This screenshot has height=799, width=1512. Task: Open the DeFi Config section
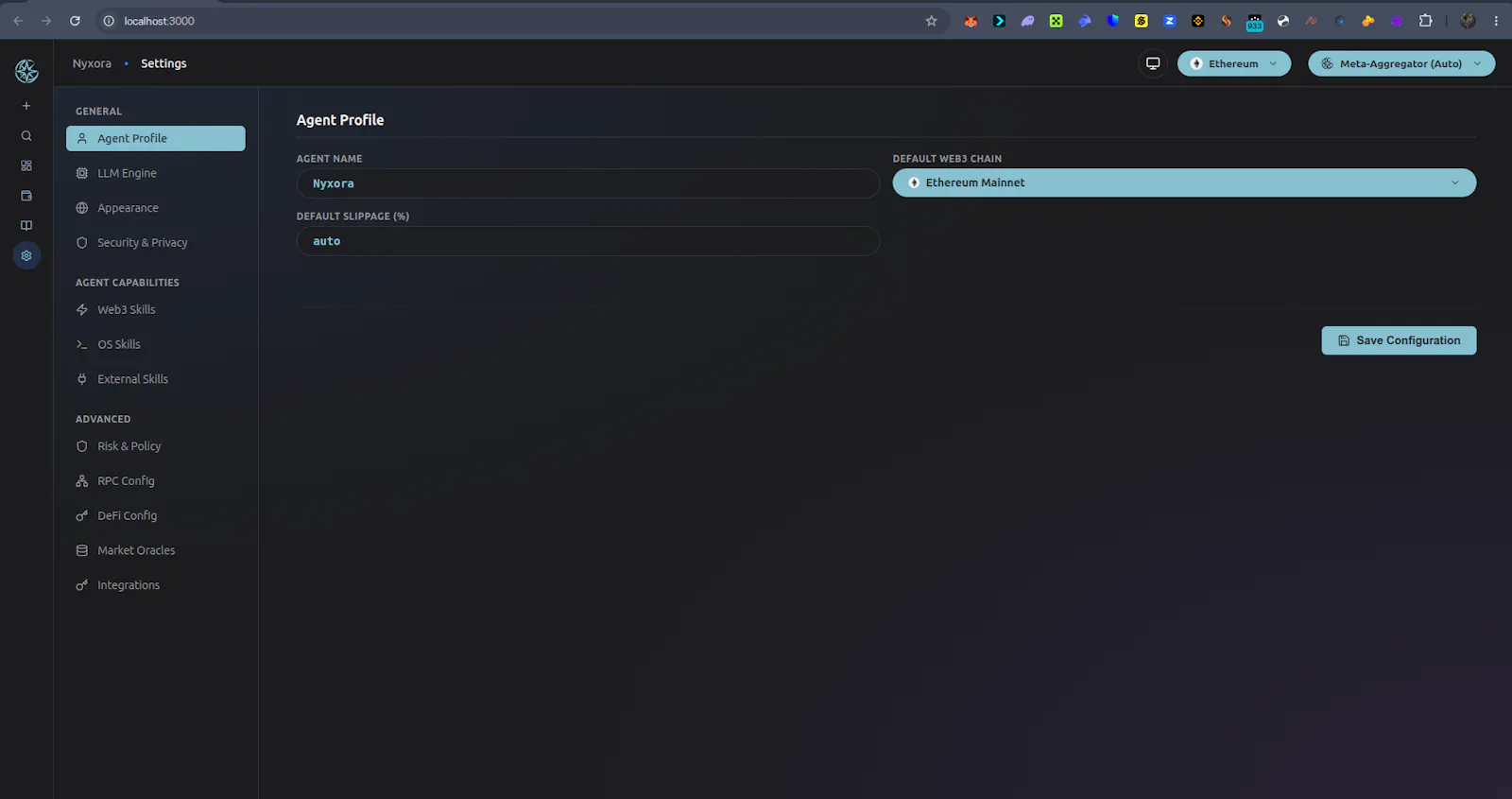click(x=156, y=516)
